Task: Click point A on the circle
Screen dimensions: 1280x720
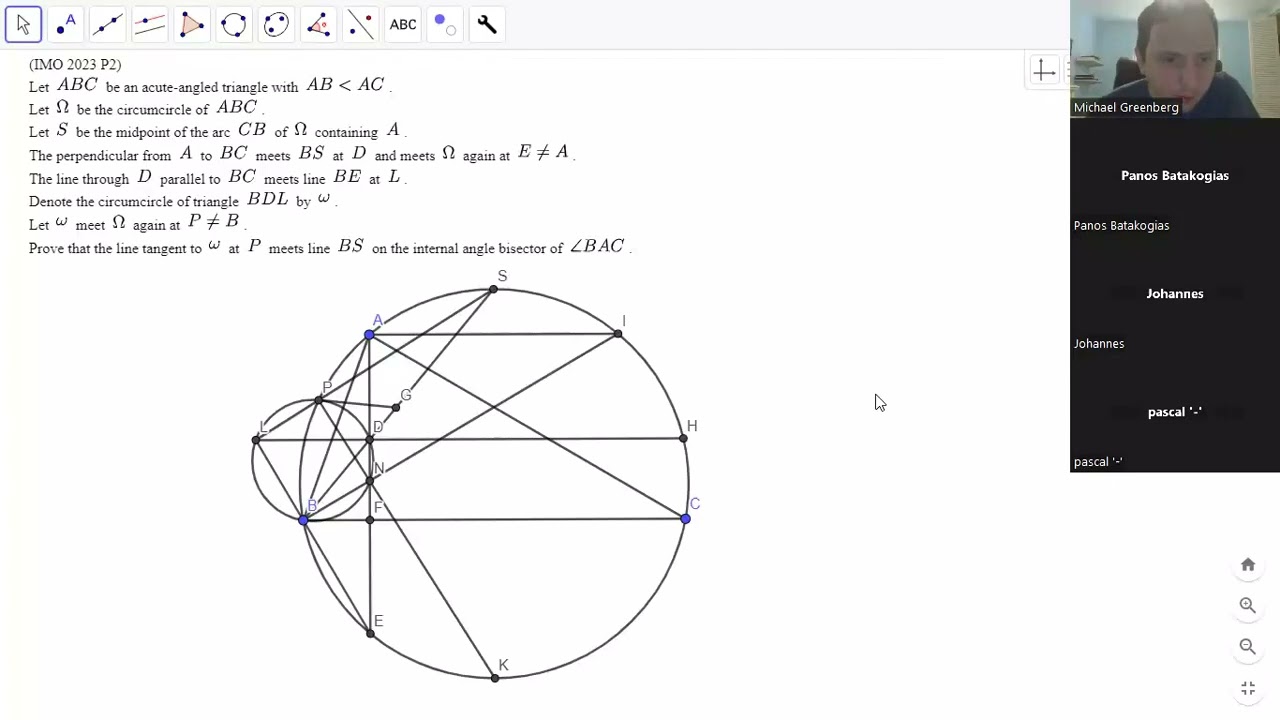Action: pos(369,335)
